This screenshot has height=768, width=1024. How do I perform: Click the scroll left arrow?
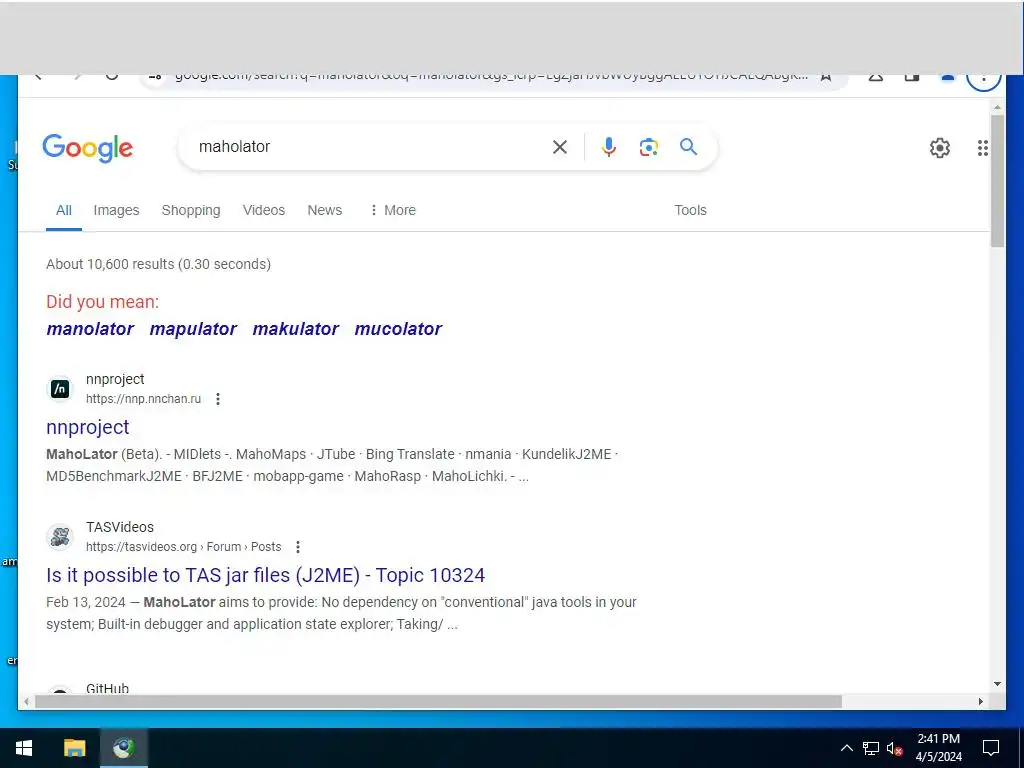[x=26, y=701]
